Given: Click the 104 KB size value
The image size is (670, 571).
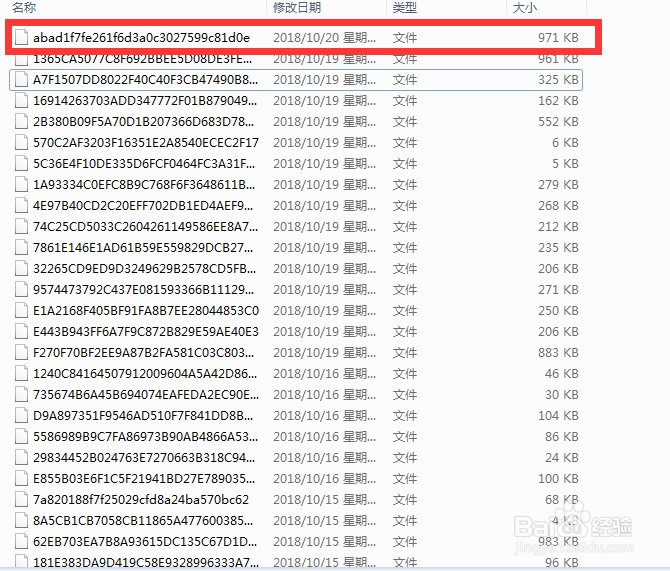Looking at the screenshot, I should 558,415.
